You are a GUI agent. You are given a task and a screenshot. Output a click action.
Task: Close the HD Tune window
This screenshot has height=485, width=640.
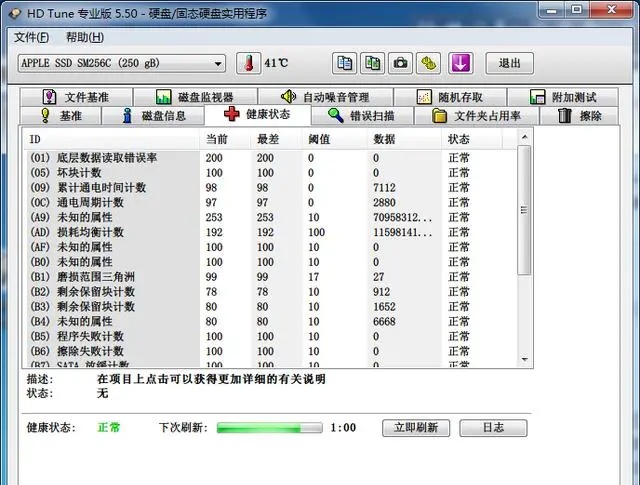[x=611, y=10]
